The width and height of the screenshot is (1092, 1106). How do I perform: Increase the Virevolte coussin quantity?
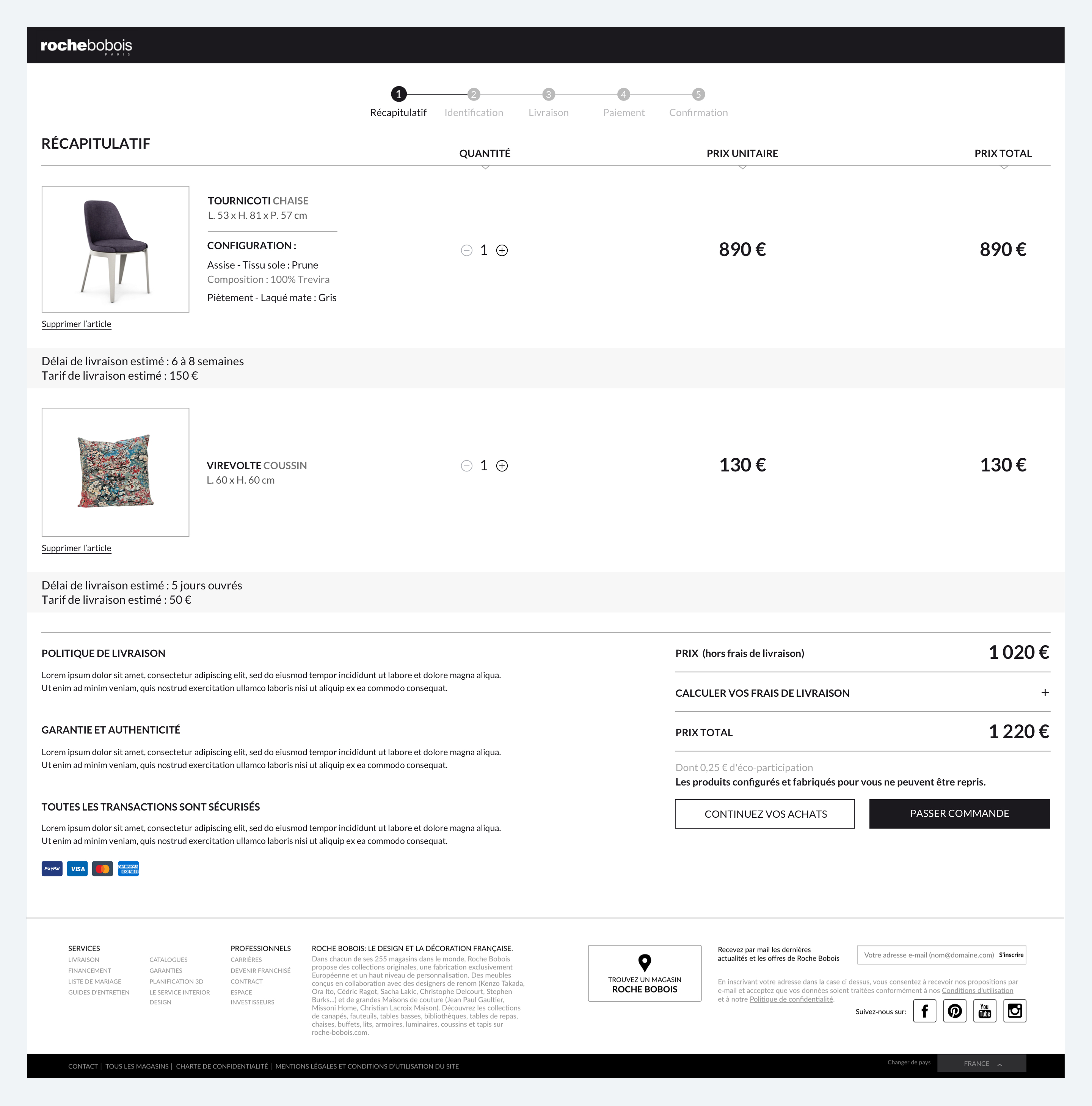(502, 465)
